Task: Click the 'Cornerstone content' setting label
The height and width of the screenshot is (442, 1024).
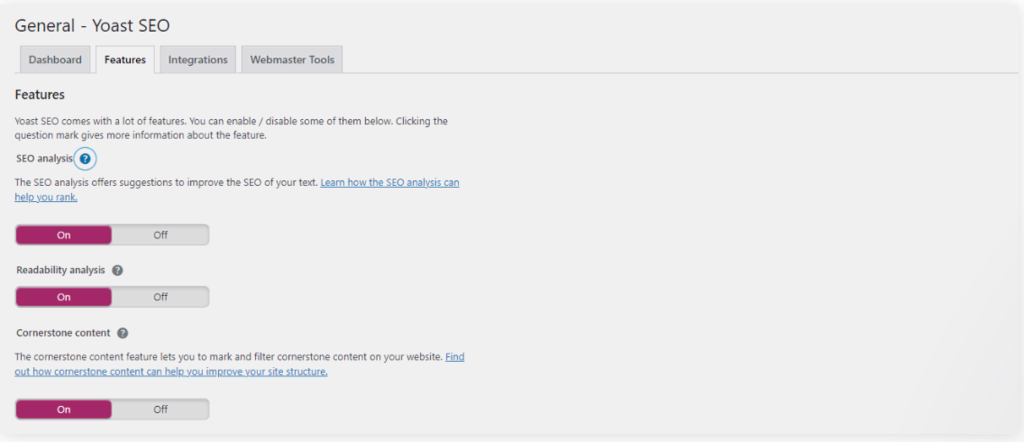Action: click(x=63, y=333)
